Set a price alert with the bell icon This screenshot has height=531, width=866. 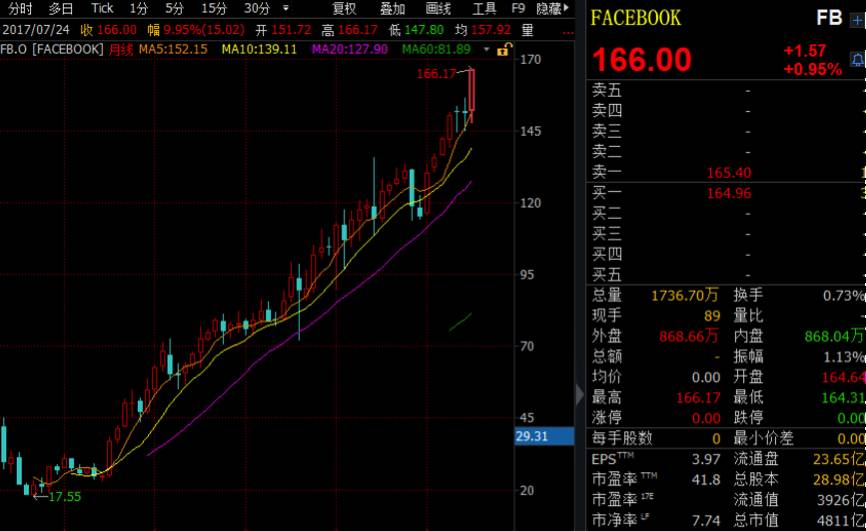858,60
